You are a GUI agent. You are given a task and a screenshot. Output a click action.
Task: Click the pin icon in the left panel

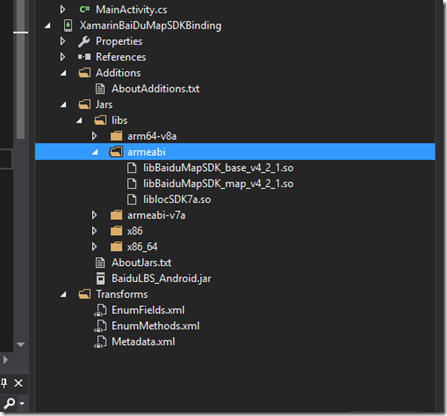click(4, 383)
